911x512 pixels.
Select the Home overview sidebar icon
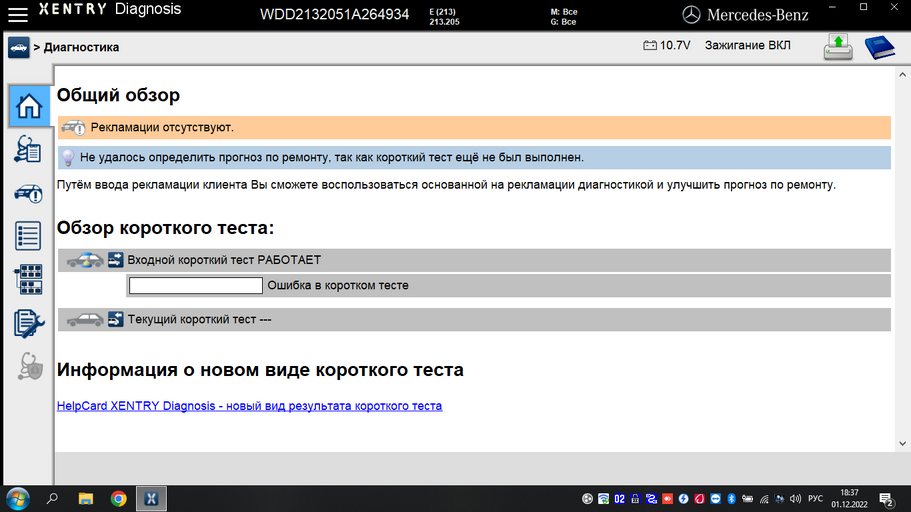point(28,106)
